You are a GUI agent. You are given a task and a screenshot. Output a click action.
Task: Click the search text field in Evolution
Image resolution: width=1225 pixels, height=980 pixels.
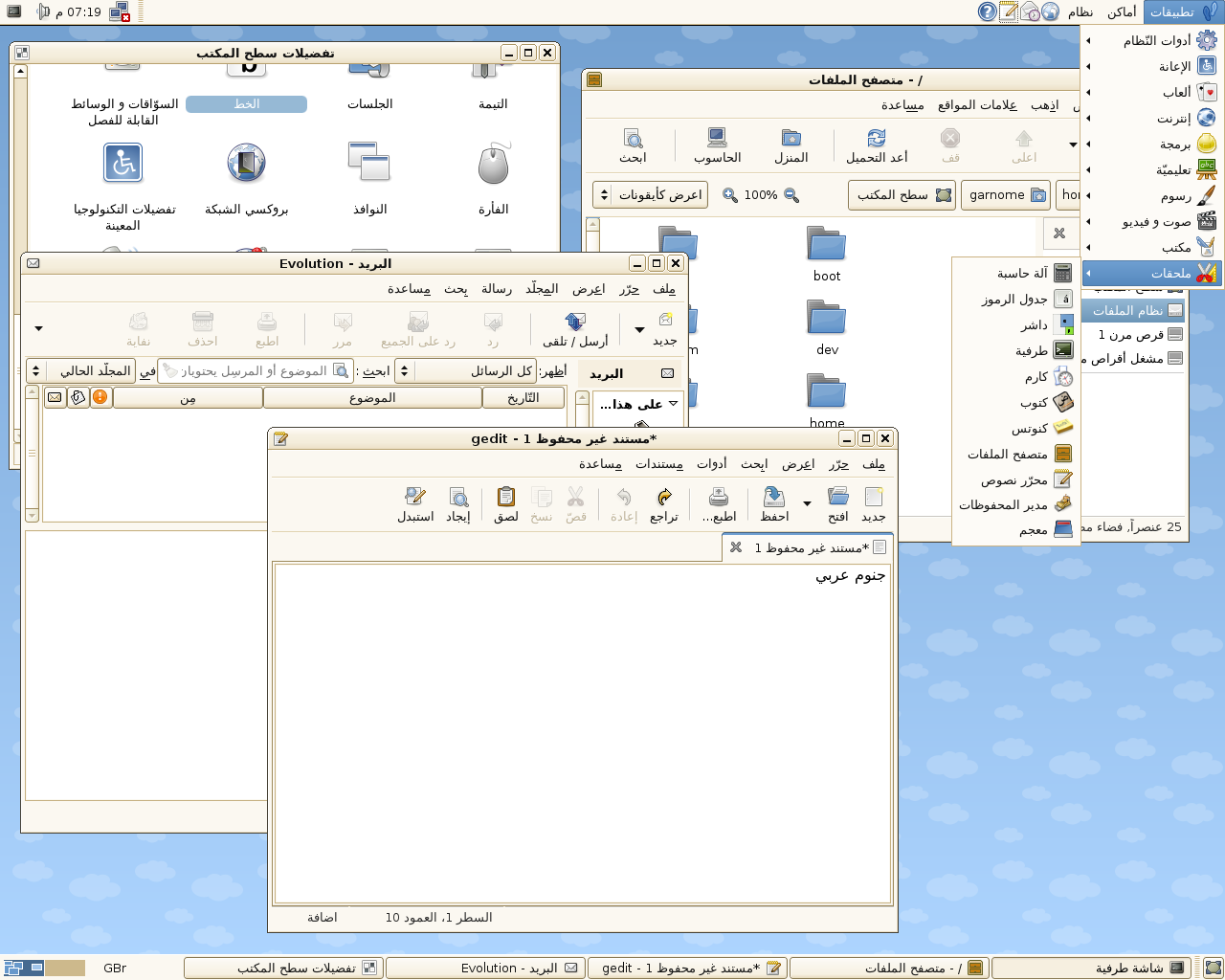point(254,371)
